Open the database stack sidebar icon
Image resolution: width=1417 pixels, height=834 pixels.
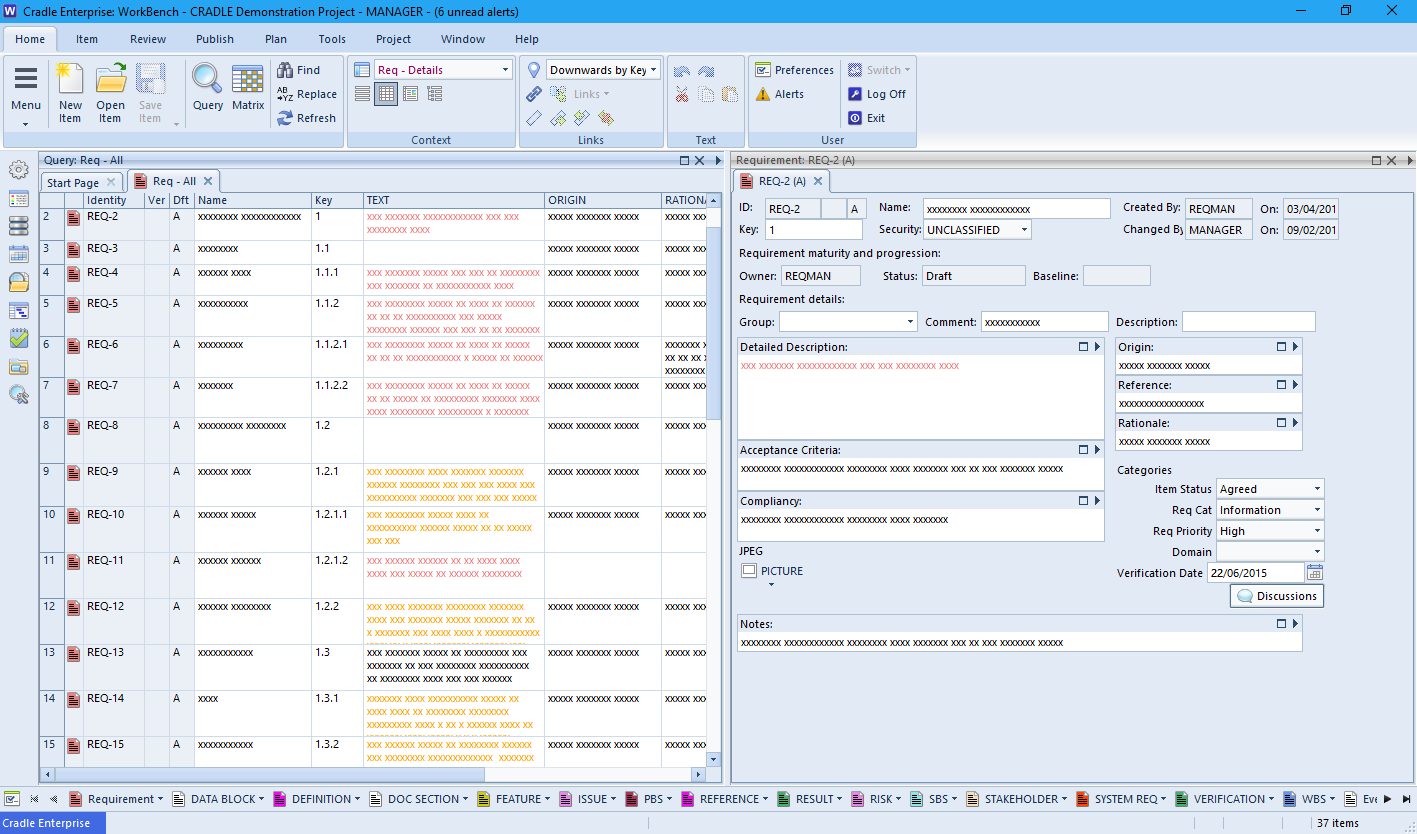[x=18, y=226]
